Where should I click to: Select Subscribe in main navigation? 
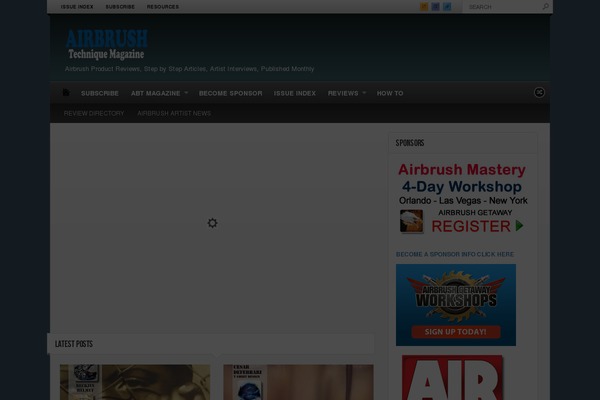point(99,93)
